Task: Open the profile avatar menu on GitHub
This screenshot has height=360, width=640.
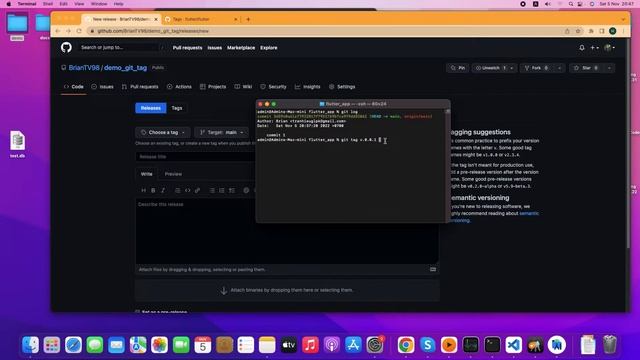Action: pos(609,48)
